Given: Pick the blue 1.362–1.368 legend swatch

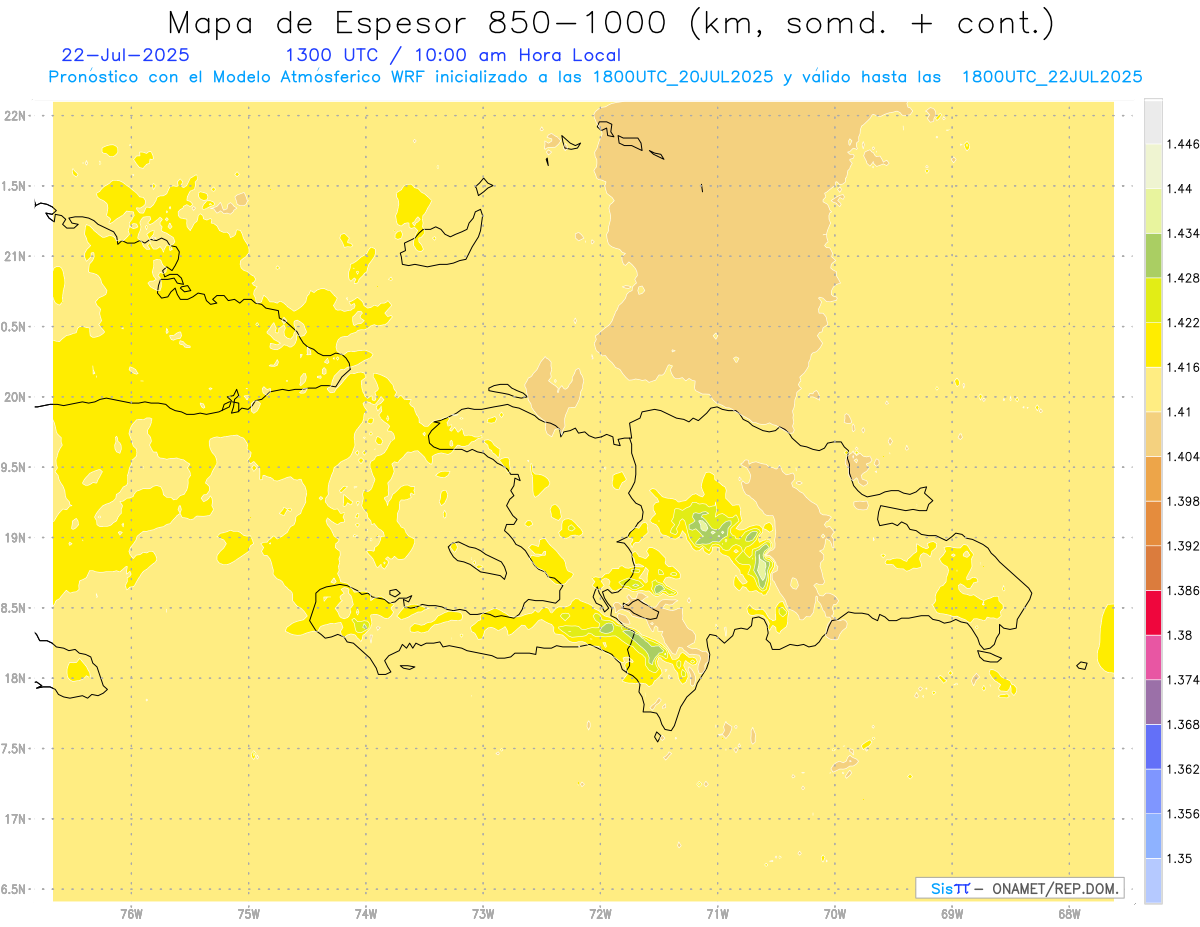Looking at the screenshot, I should coord(1153,746).
